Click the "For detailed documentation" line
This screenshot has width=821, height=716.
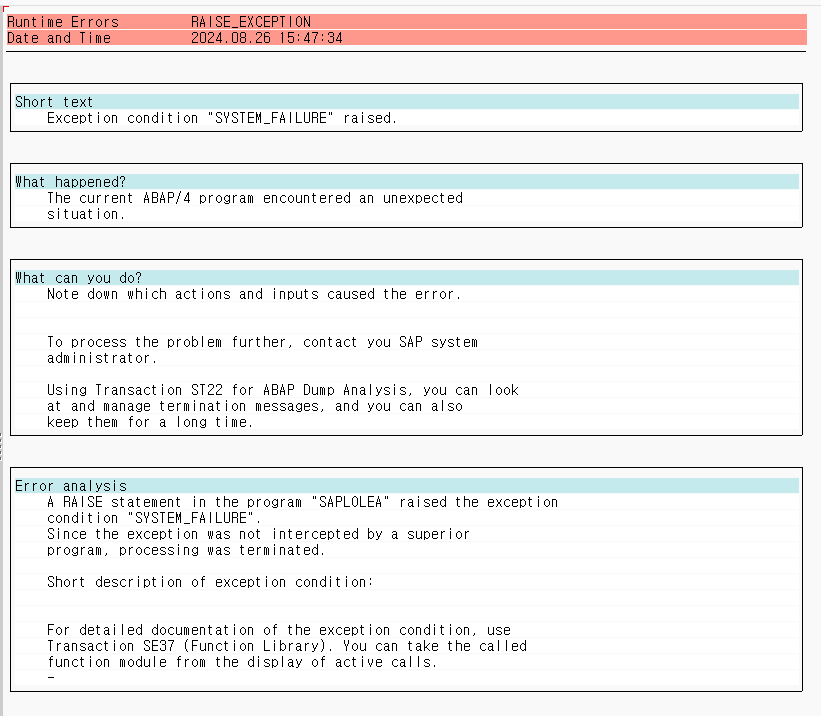[x=279, y=630]
